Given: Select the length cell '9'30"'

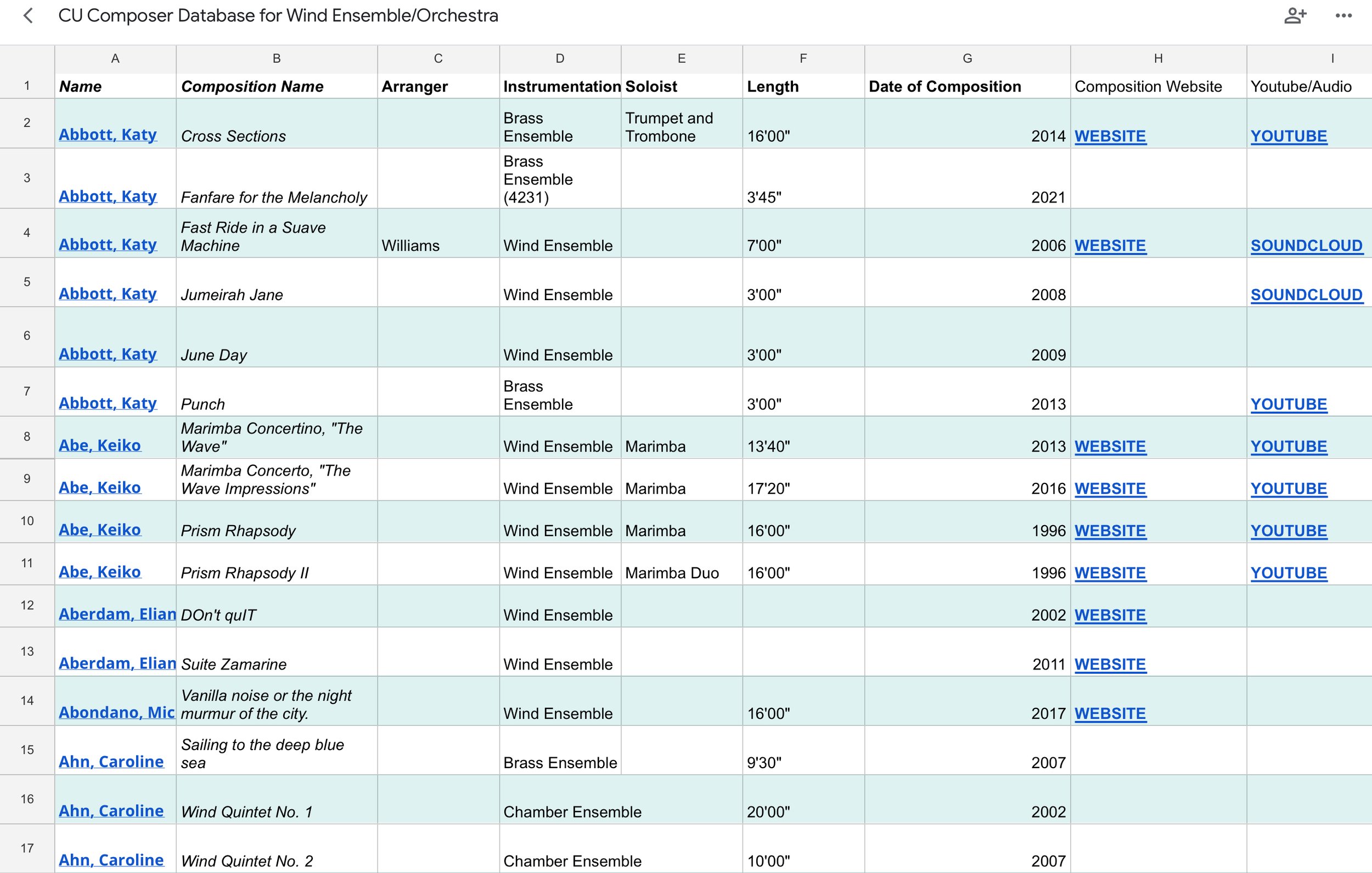Looking at the screenshot, I should click(803, 750).
